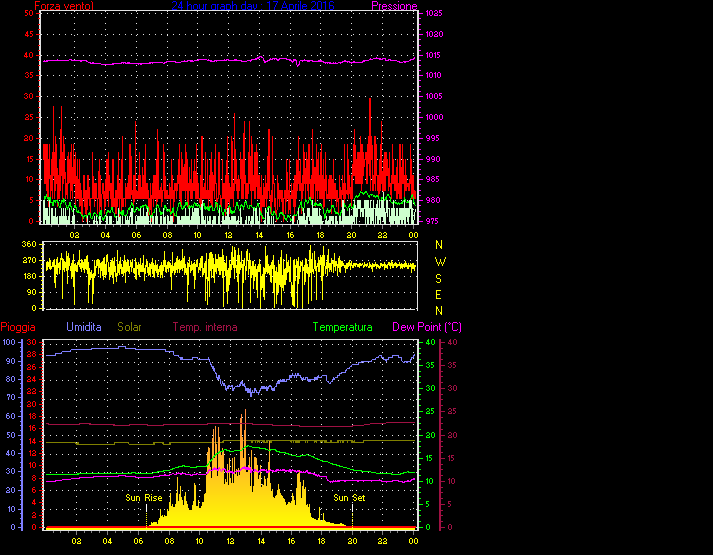Click the 'Pressione' axis label
Viewport: 713px width, 555px height.
pos(394,6)
